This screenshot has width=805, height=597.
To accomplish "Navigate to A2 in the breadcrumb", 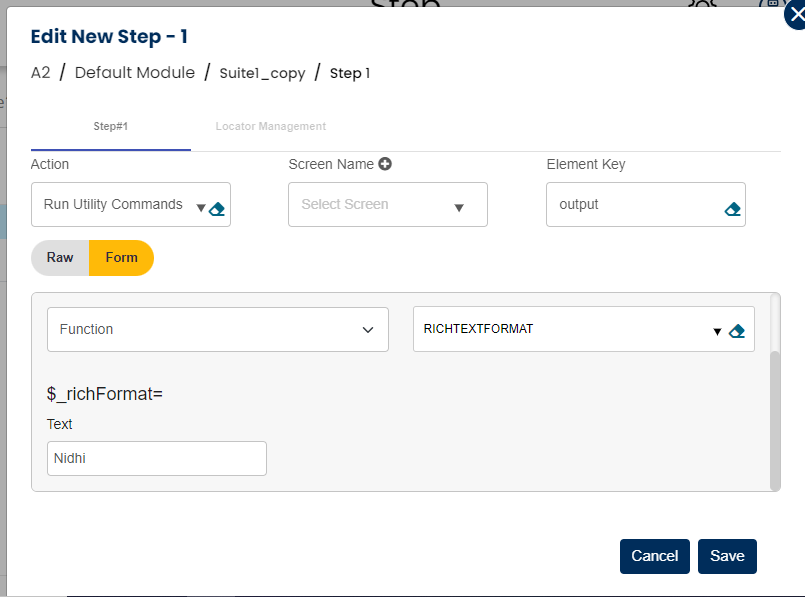I will (x=41, y=73).
